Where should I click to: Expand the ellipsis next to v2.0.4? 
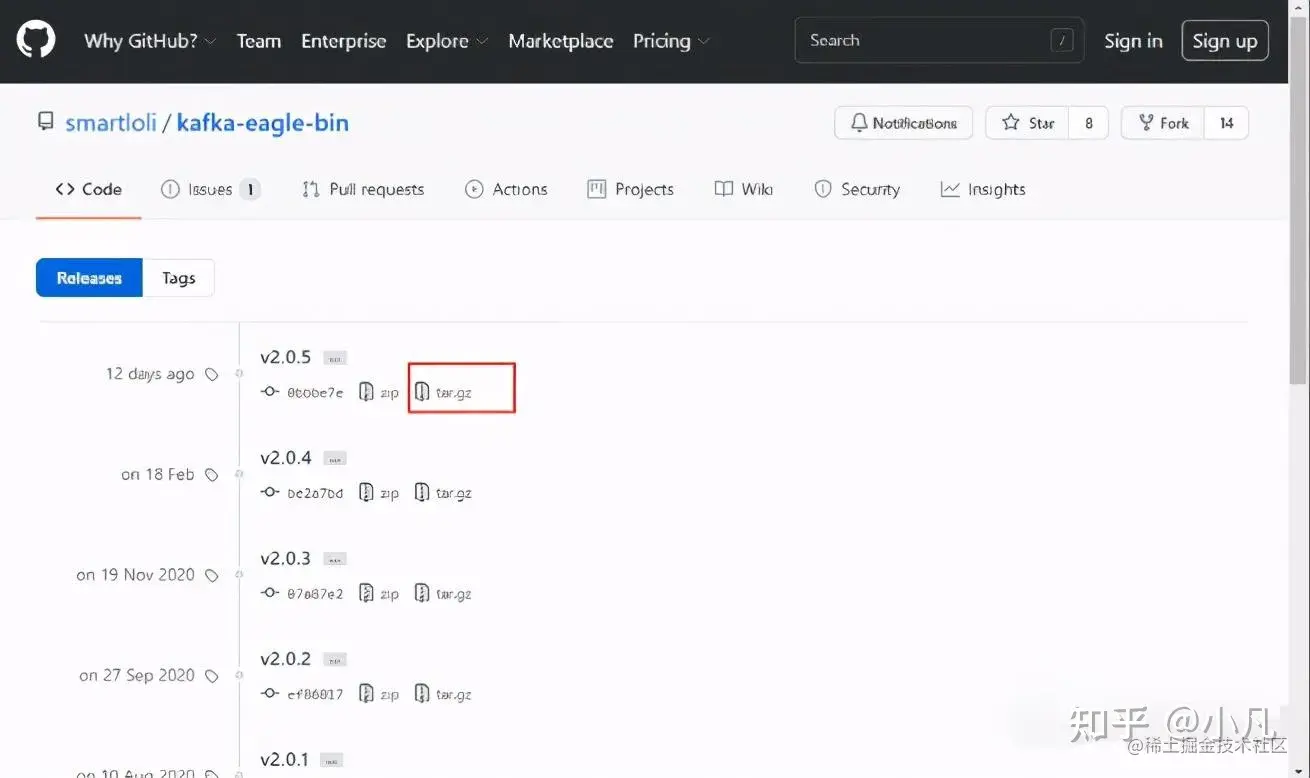(x=335, y=459)
